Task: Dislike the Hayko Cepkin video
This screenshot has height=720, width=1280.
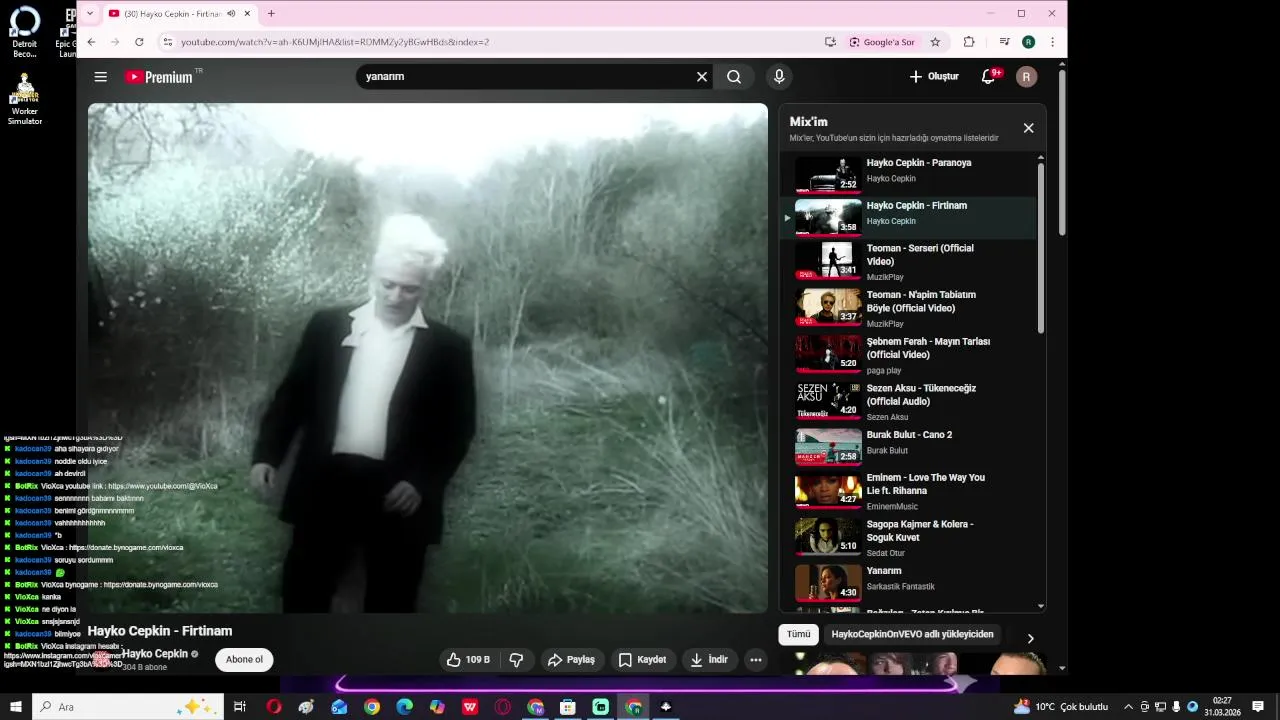Action: tap(517, 660)
